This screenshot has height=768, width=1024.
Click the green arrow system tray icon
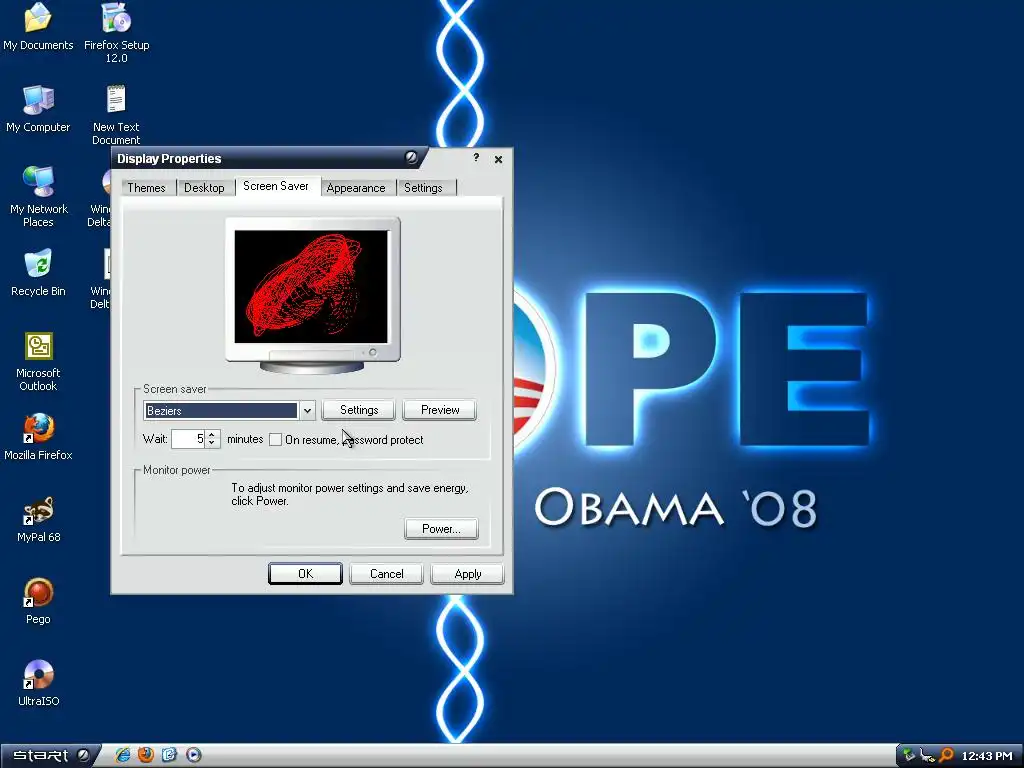coord(908,756)
